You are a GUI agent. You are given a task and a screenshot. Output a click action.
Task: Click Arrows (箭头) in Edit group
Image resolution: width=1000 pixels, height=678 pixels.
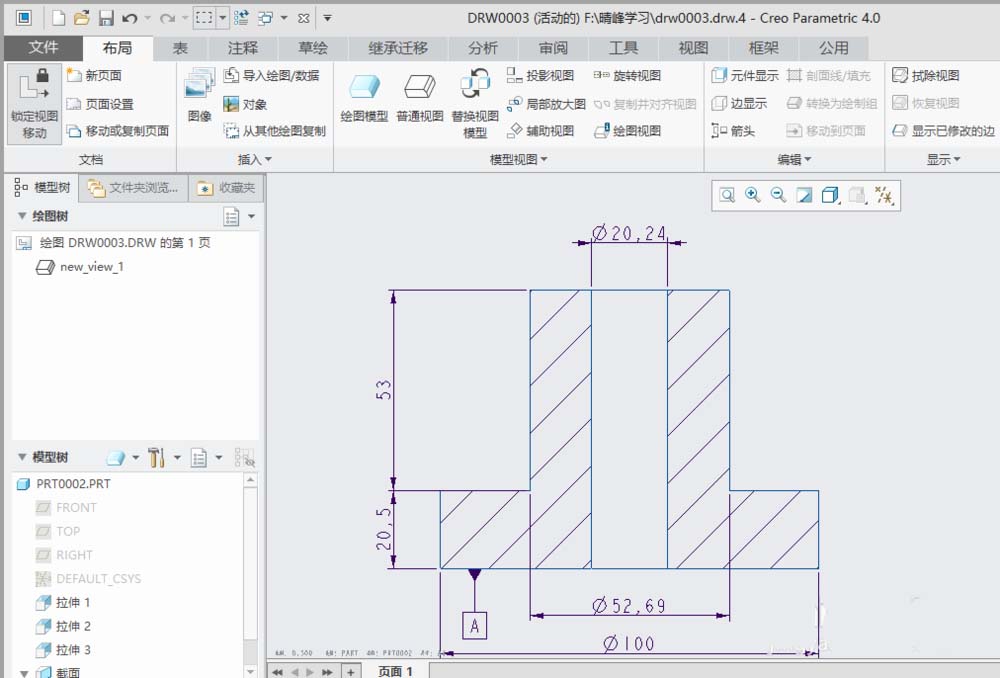point(733,131)
